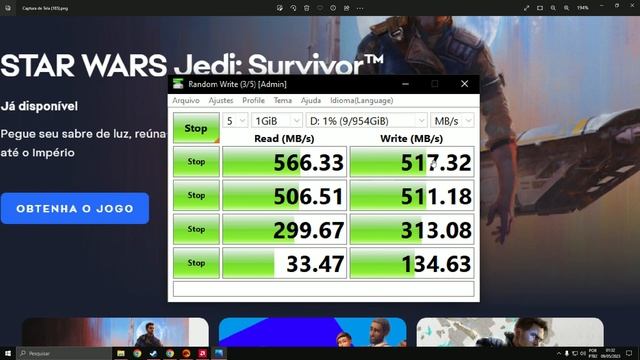Click the 194% zoom level indicator

pos(583,8)
